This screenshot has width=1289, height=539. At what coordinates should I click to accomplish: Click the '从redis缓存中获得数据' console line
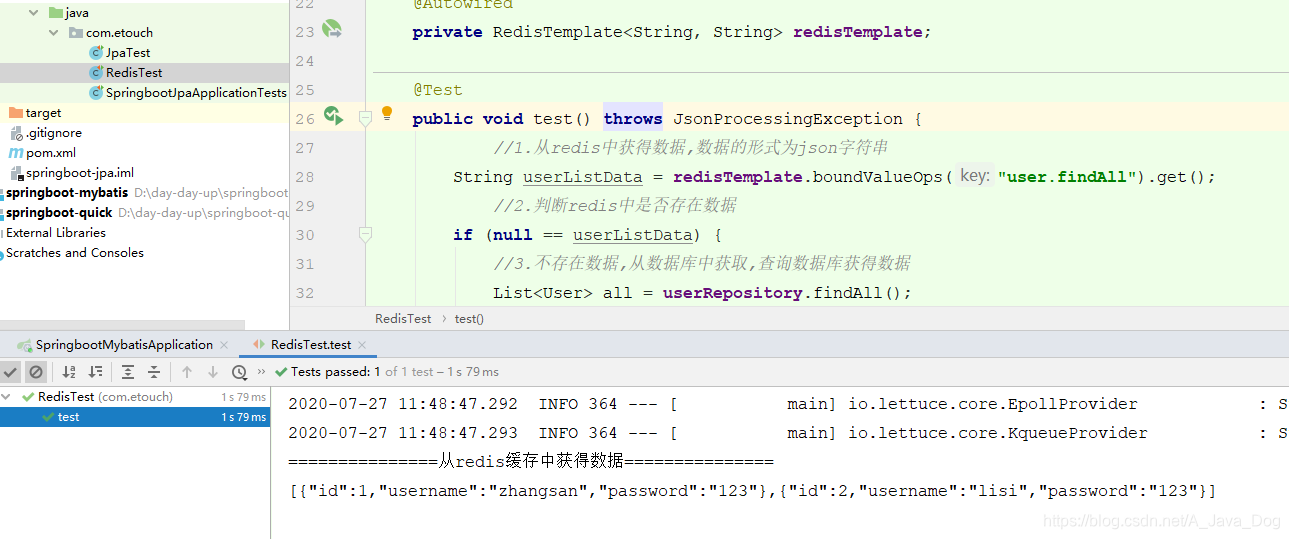[x=531, y=462]
